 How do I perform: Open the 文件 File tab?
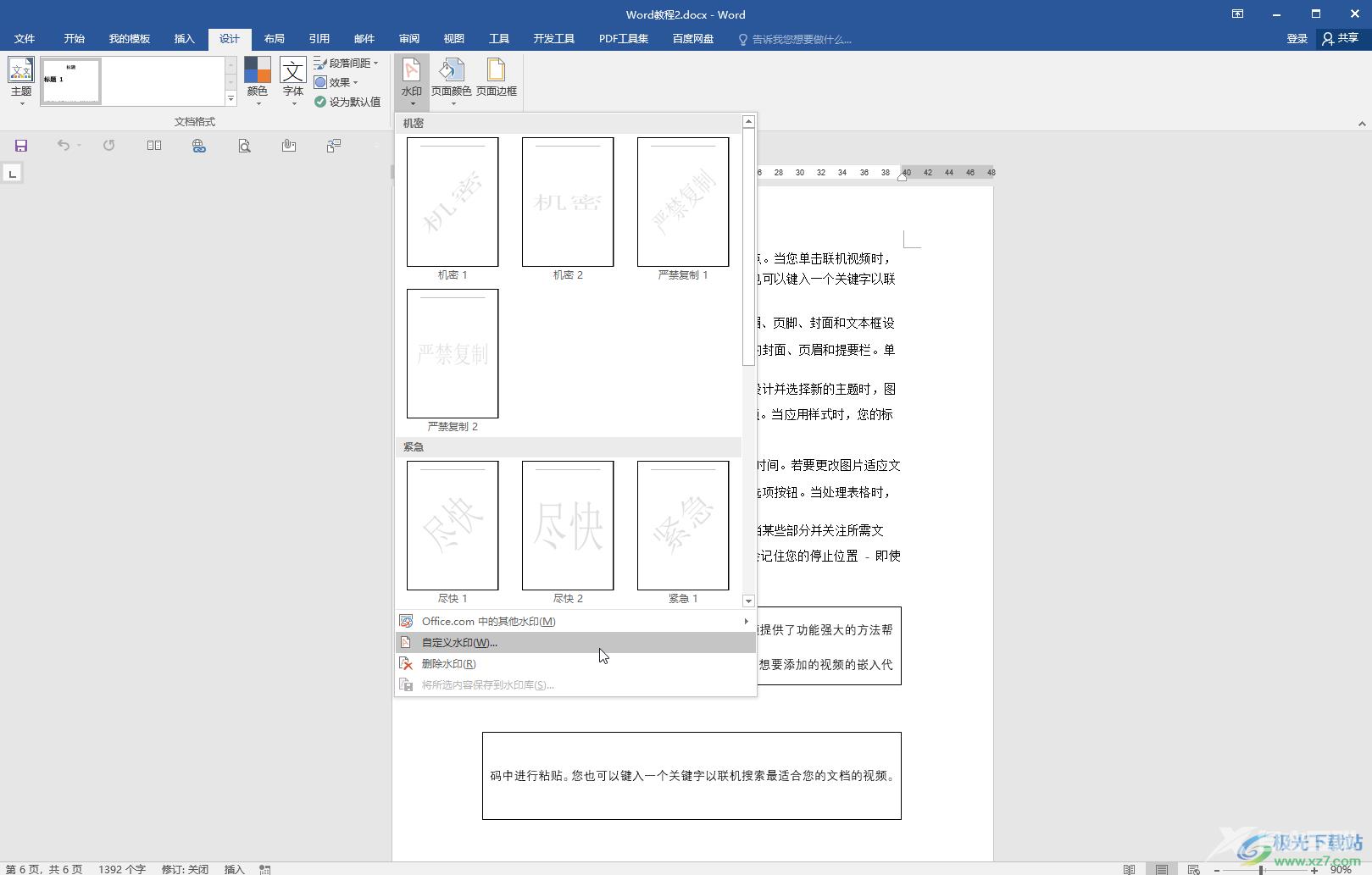click(25, 38)
